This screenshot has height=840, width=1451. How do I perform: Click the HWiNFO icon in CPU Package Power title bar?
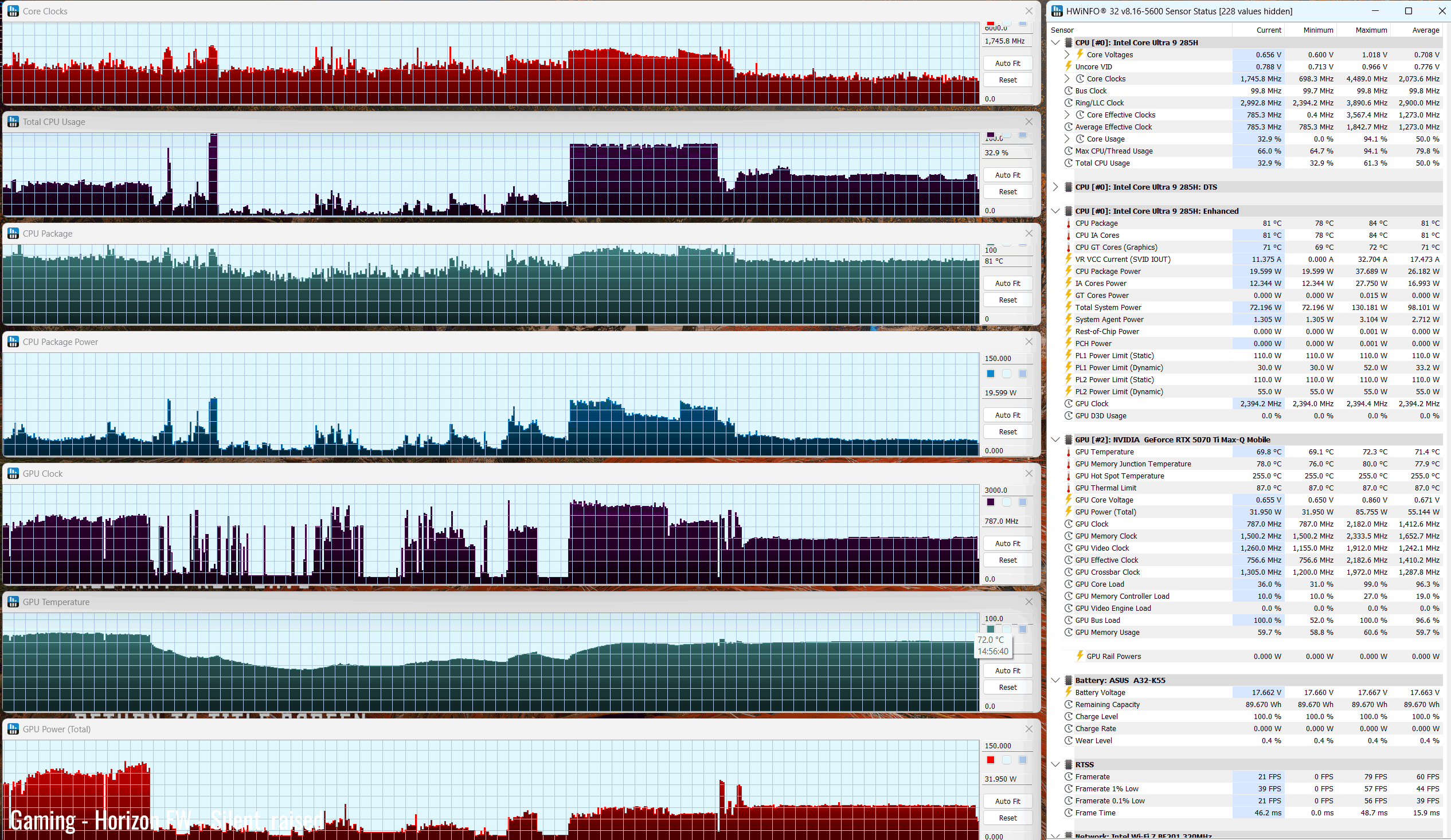pyautogui.click(x=13, y=342)
